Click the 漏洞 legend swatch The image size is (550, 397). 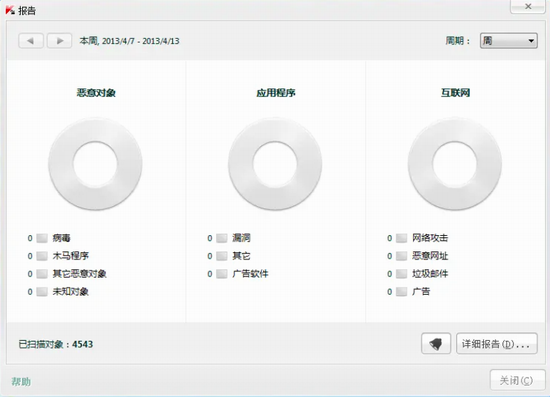(x=222, y=238)
